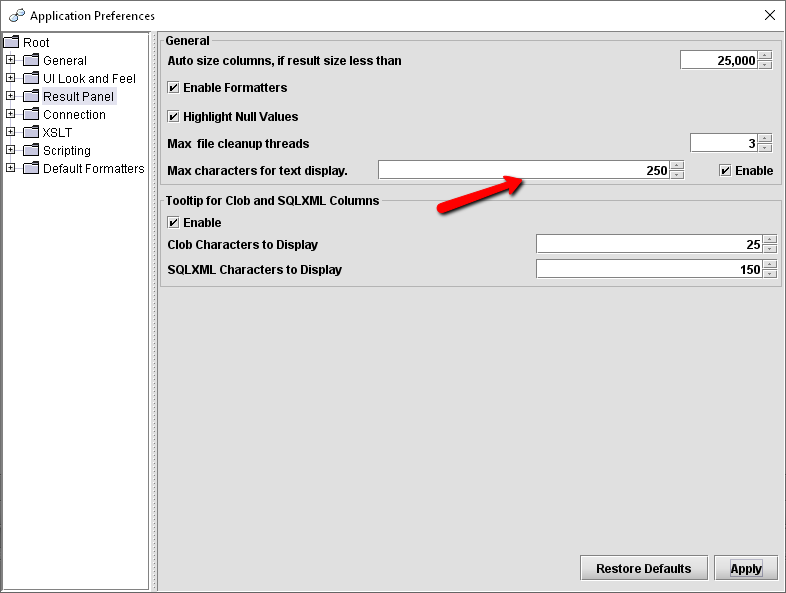Click the Clob Characters field showing 25
The image size is (786, 593).
point(650,244)
